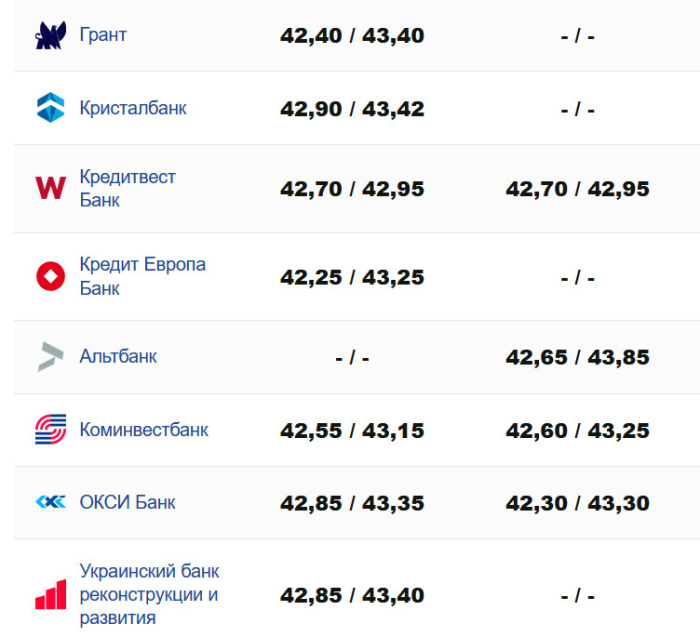Click the red bars logo of Украинский банк

[50, 595]
